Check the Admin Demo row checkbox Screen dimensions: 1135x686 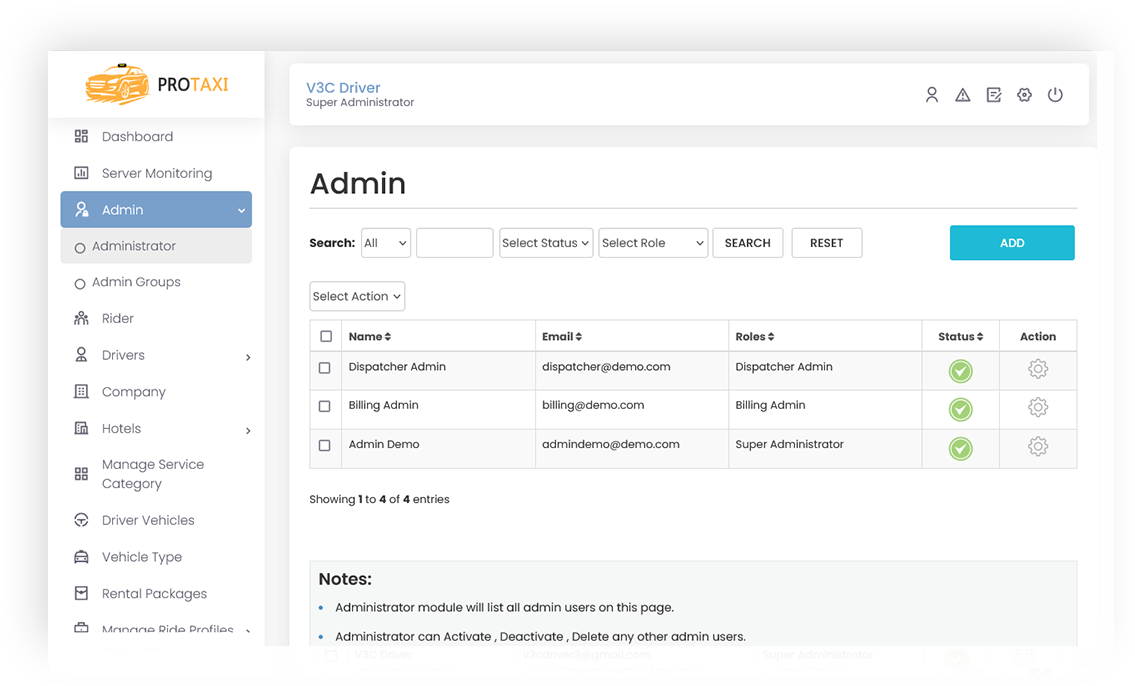[324, 445]
